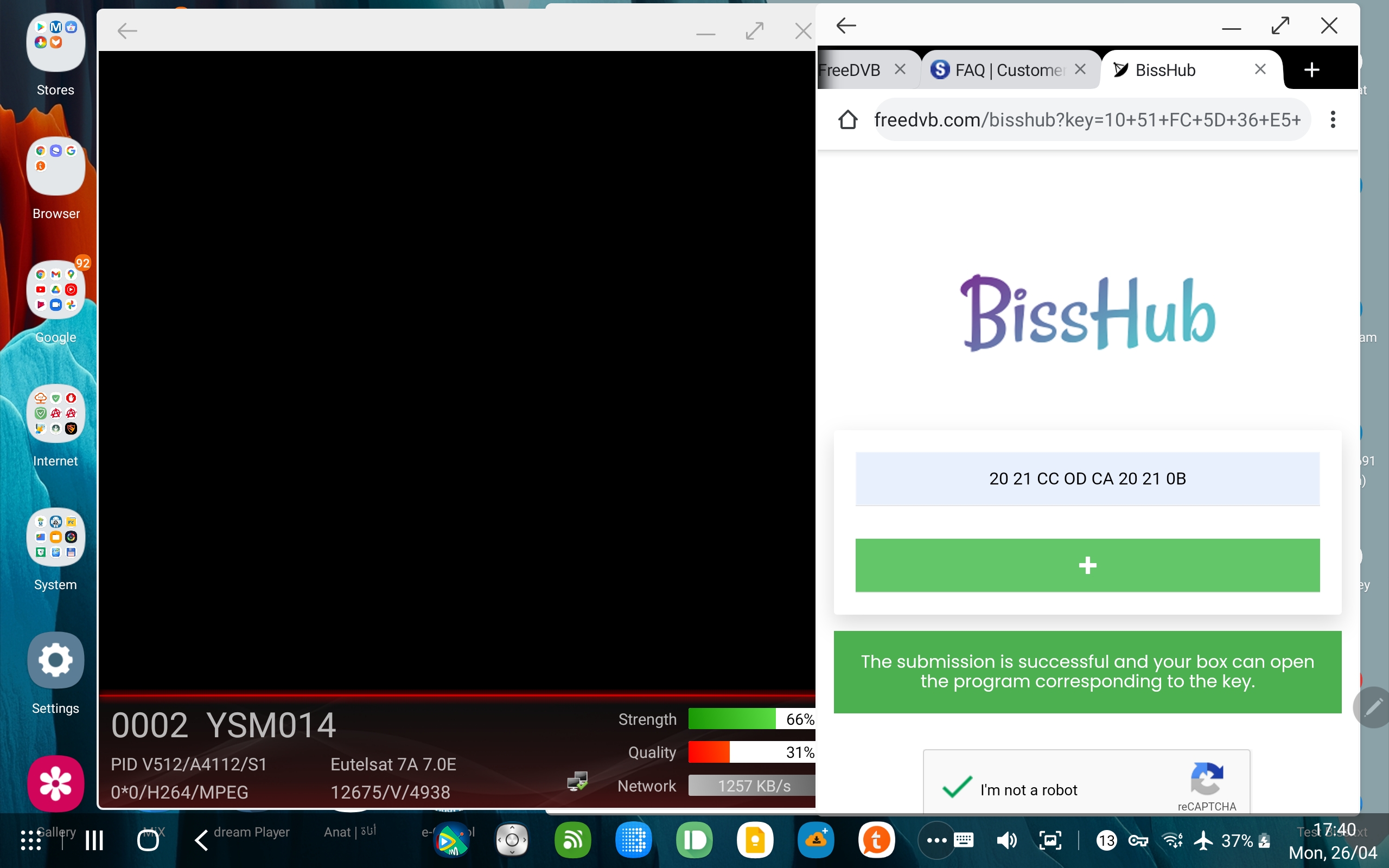Close the FAQ | Customer tab
The height and width of the screenshot is (868, 1389).
[1080, 69]
